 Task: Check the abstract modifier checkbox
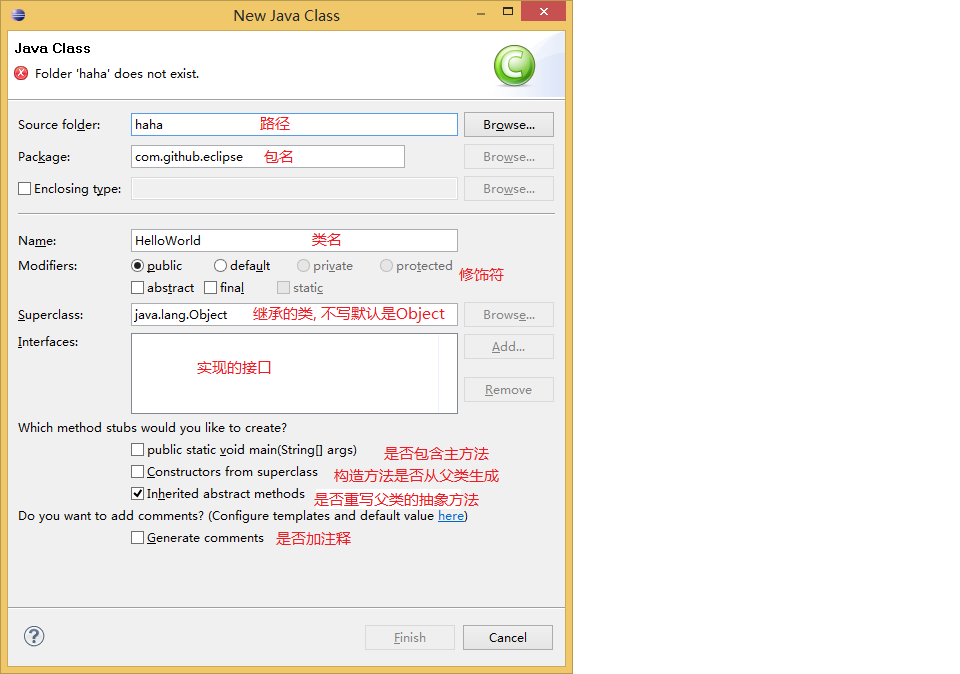138,288
